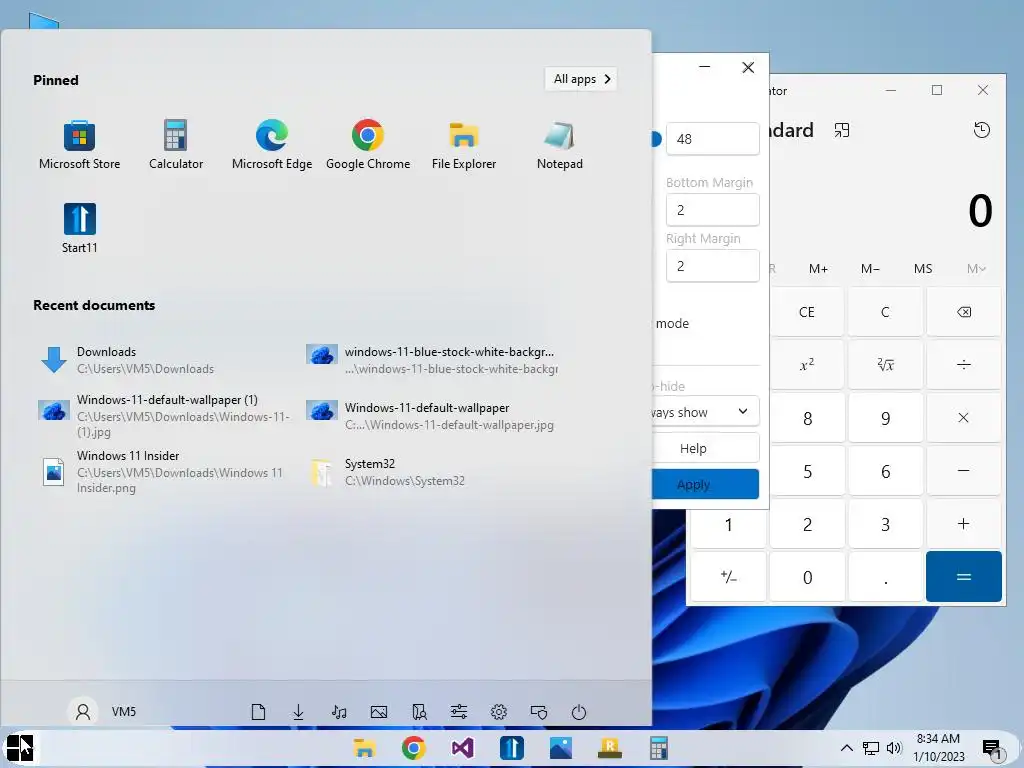Open Settings gear icon in Start footer
This screenshot has width=1024, height=768.
click(499, 712)
